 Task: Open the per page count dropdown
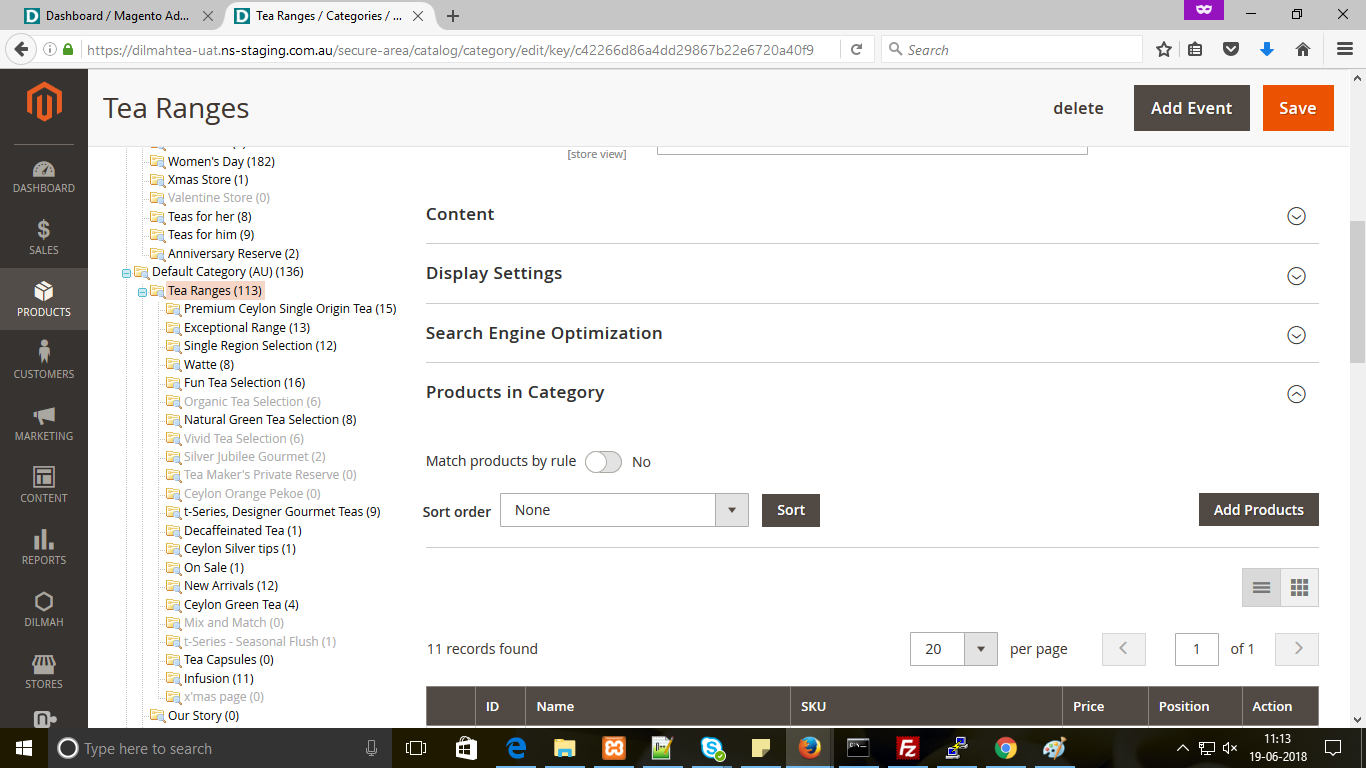pyautogui.click(x=980, y=648)
